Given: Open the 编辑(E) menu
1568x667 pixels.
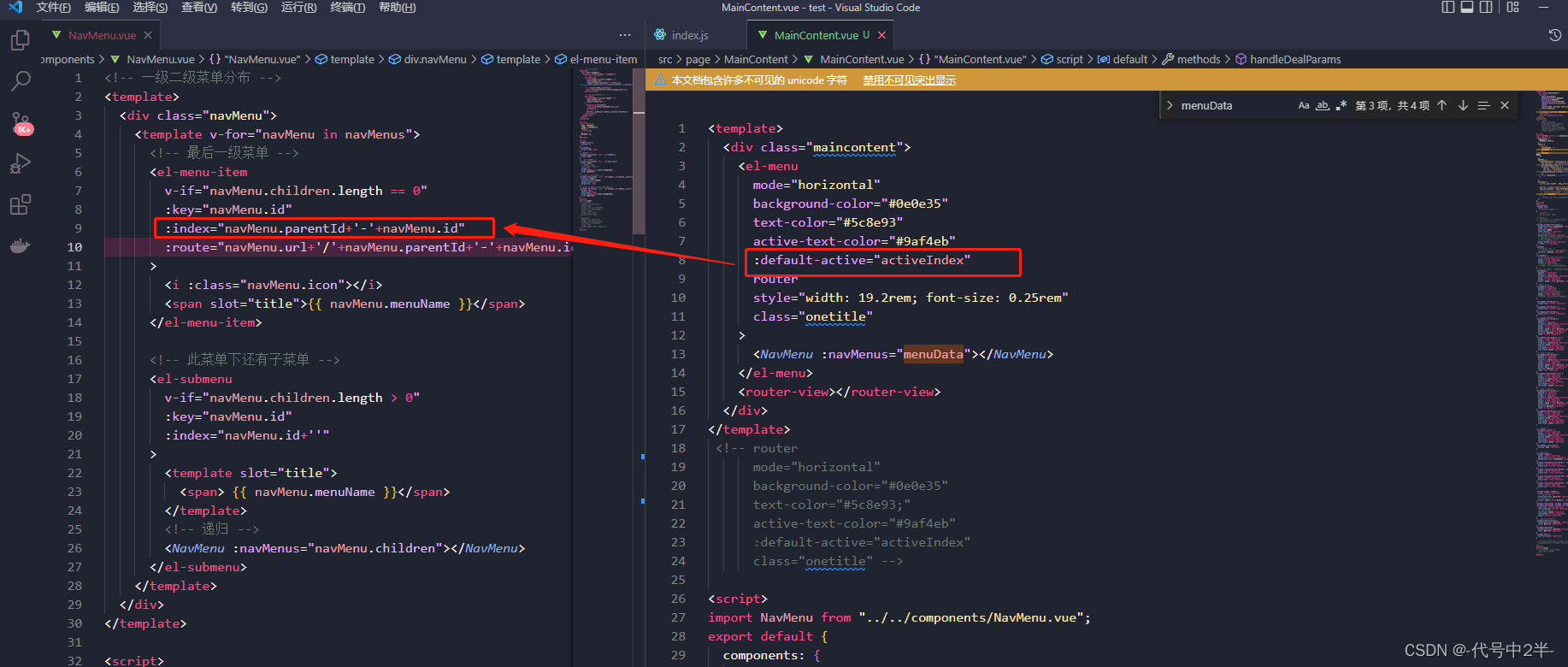Looking at the screenshot, I should click(x=102, y=7).
